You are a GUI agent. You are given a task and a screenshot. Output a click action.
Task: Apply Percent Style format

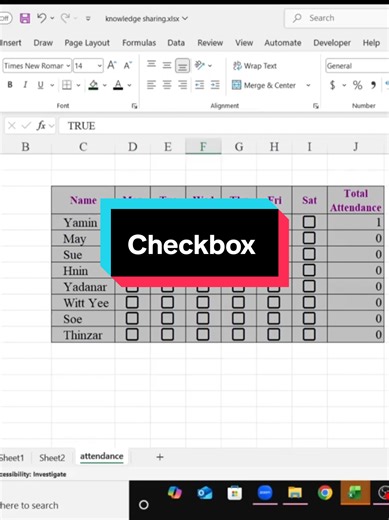[x=358, y=85]
